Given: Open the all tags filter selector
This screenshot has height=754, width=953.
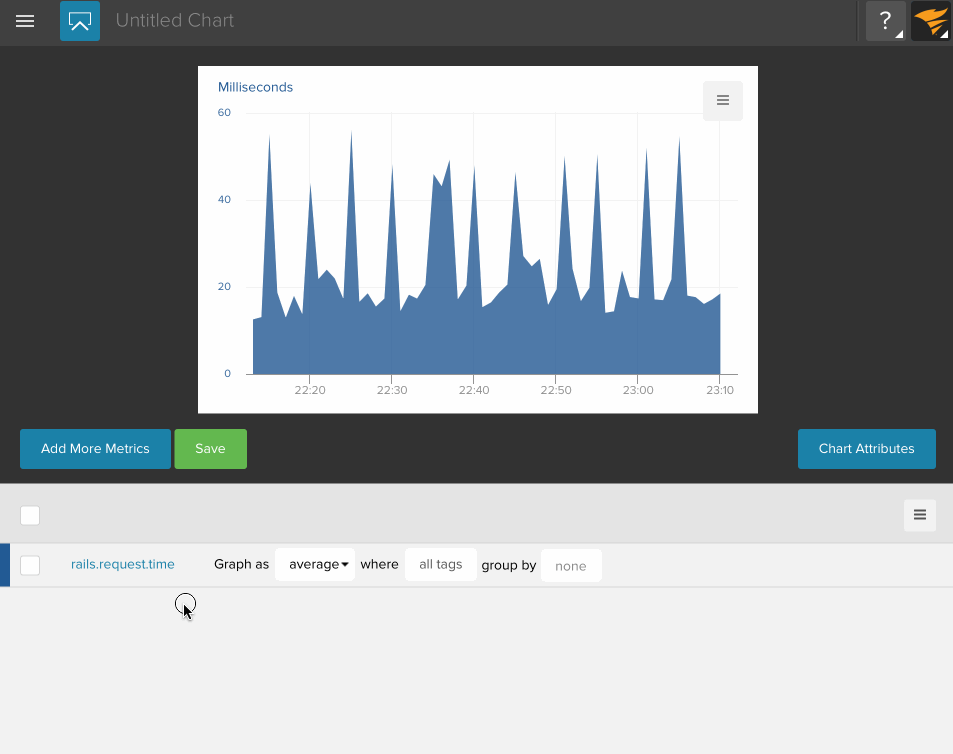Looking at the screenshot, I should point(440,565).
